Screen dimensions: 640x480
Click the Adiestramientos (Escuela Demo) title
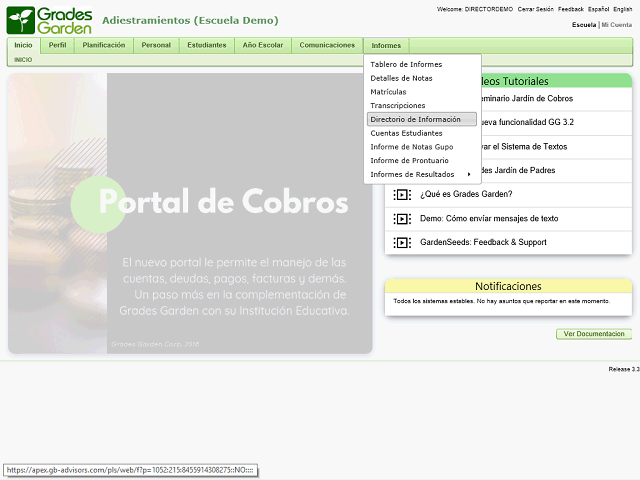[190, 20]
